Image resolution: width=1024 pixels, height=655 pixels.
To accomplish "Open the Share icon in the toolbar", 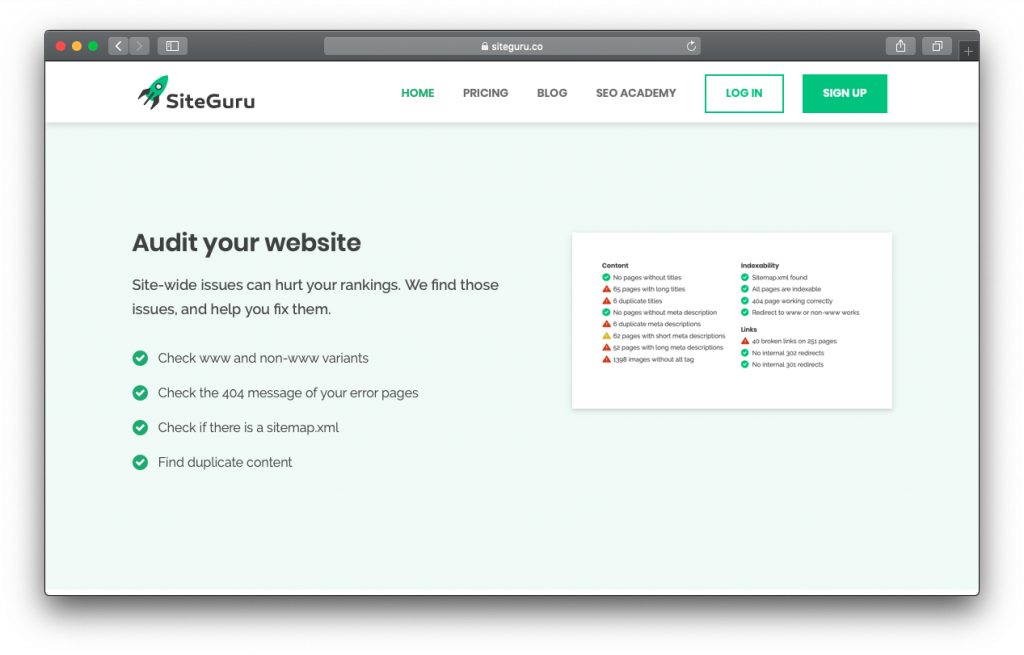I will point(901,46).
